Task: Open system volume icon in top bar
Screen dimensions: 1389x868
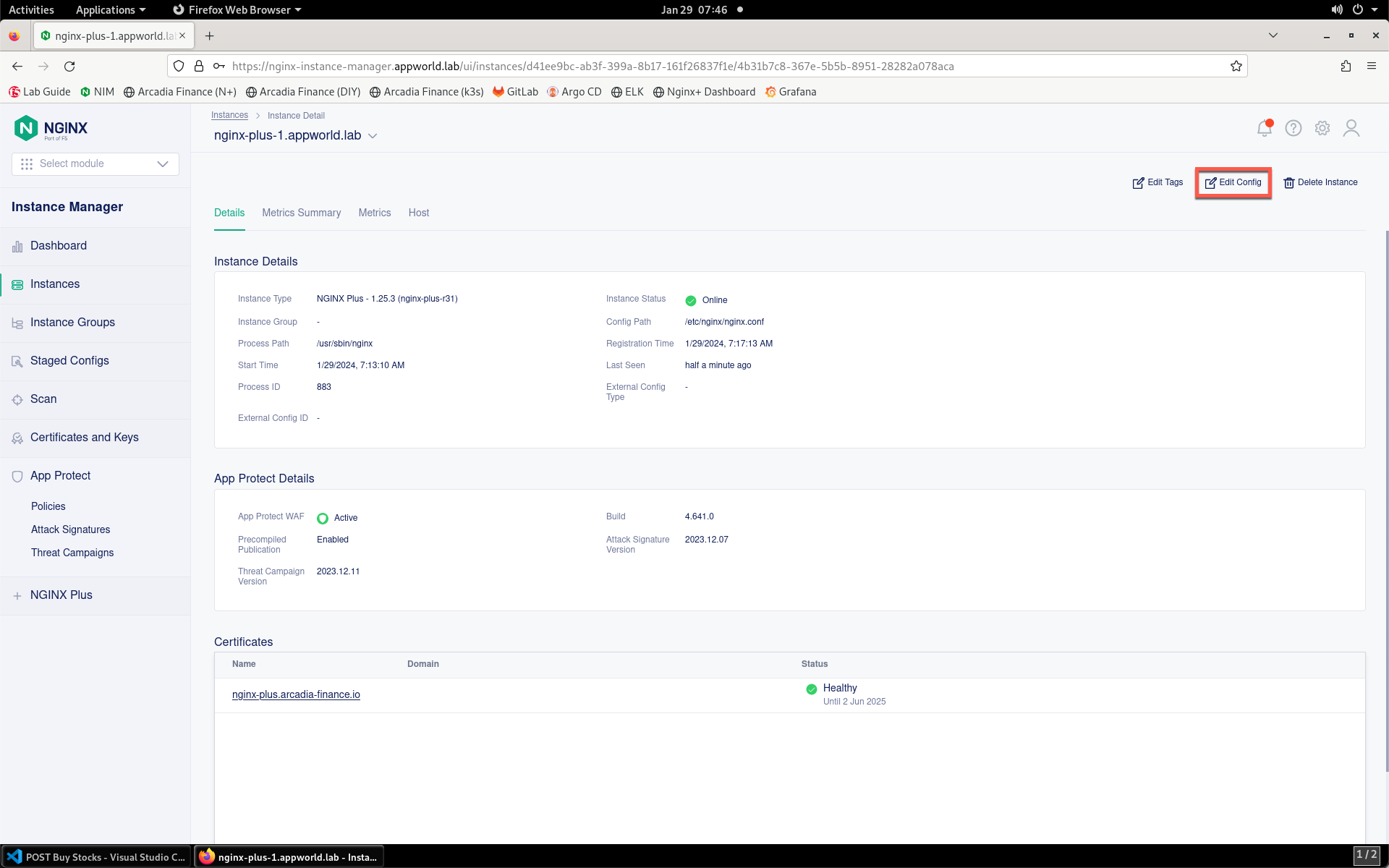Action: (1336, 9)
